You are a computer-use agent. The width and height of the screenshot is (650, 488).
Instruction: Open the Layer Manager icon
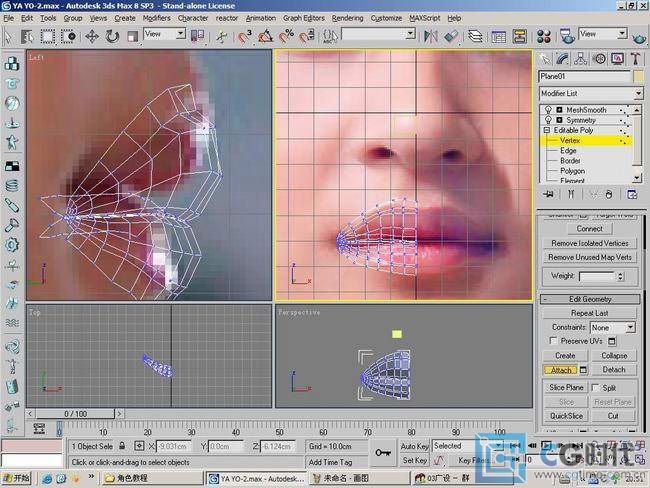[475, 36]
